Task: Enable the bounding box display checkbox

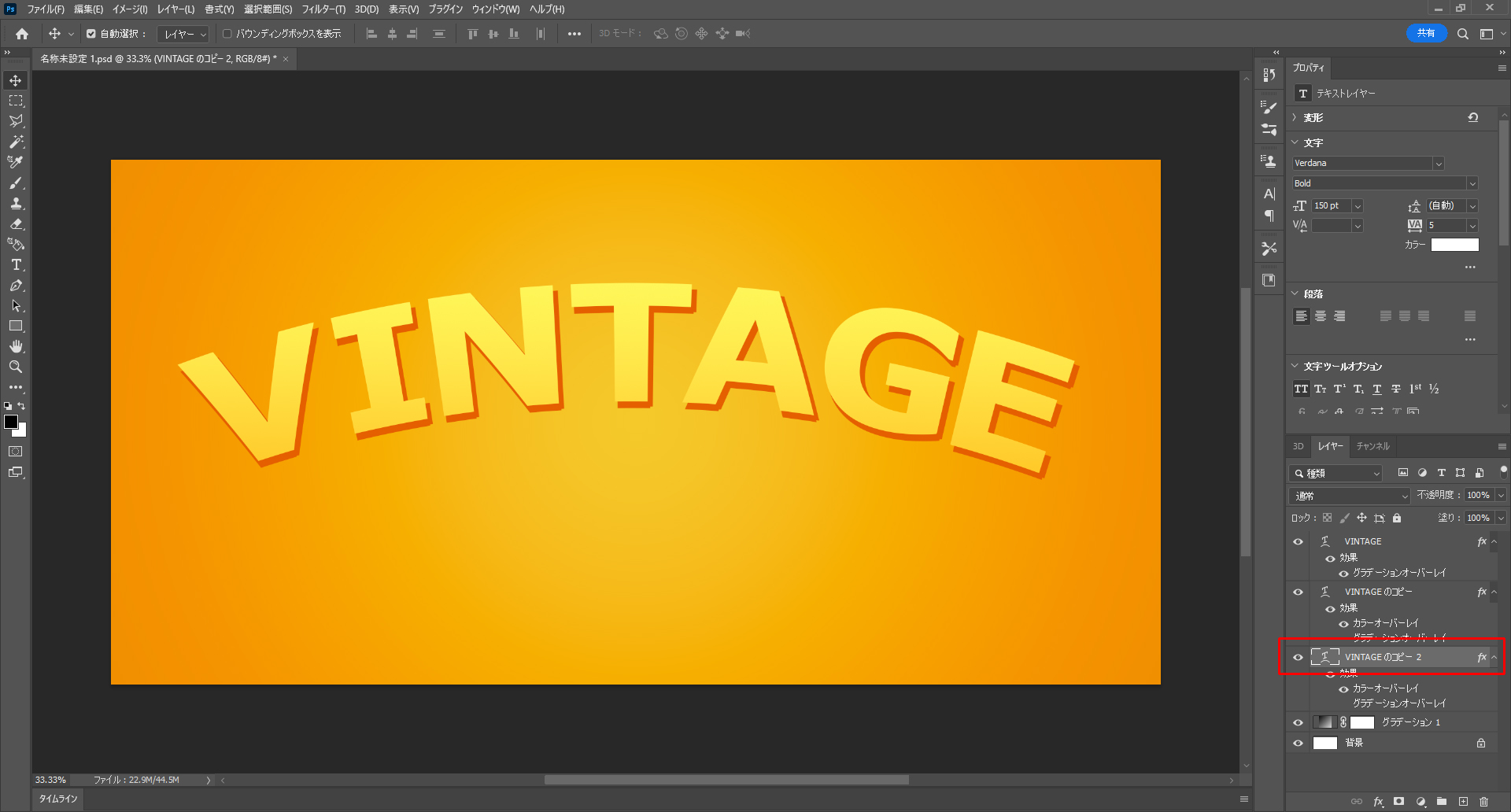Action: pos(227,34)
